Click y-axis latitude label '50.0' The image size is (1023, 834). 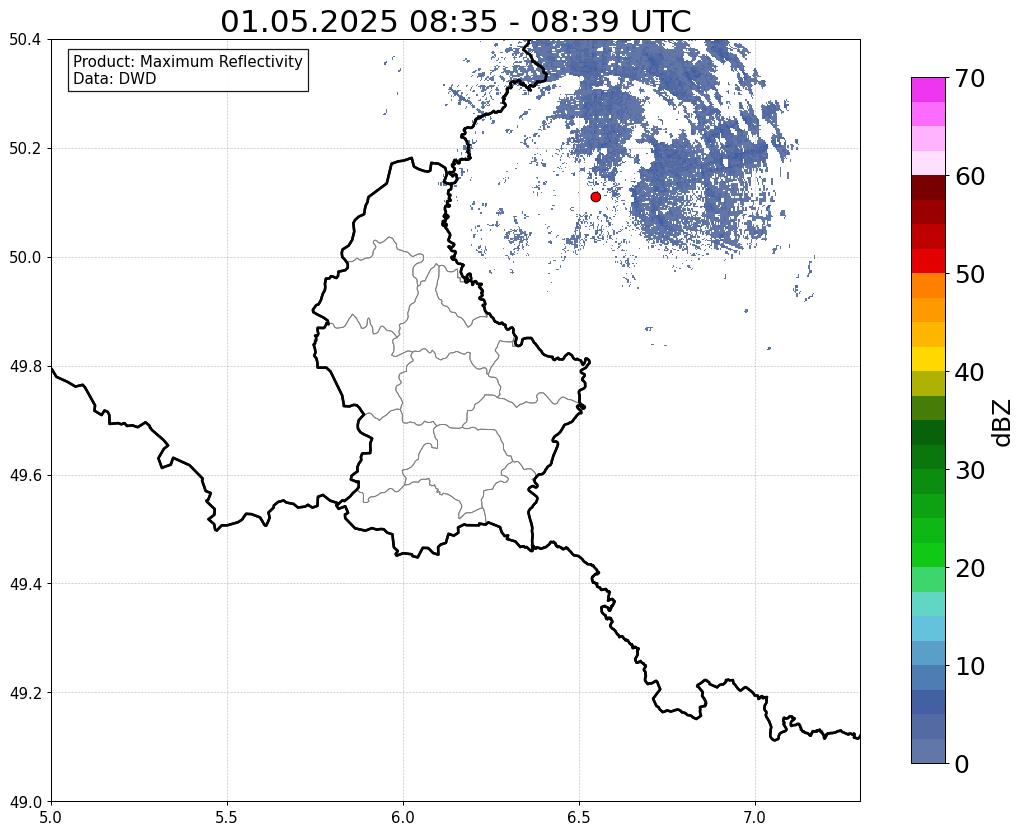(25, 258)
